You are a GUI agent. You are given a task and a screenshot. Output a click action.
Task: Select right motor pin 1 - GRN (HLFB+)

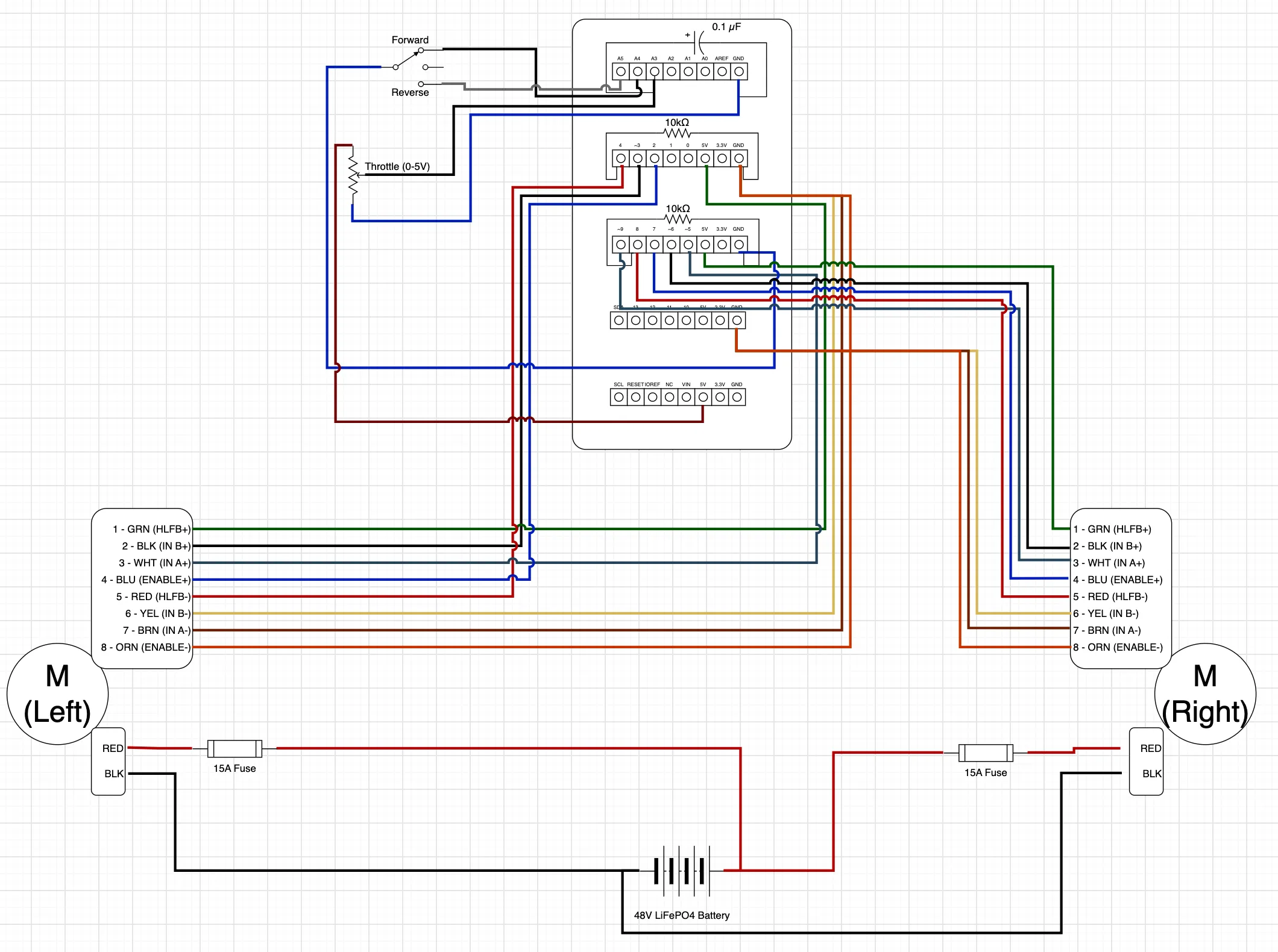(1112, 529)
